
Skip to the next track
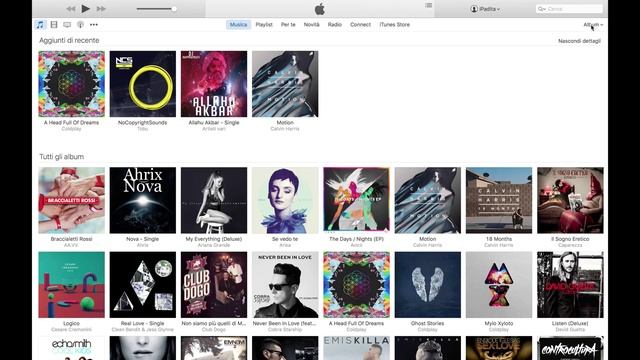coord(101,9)
